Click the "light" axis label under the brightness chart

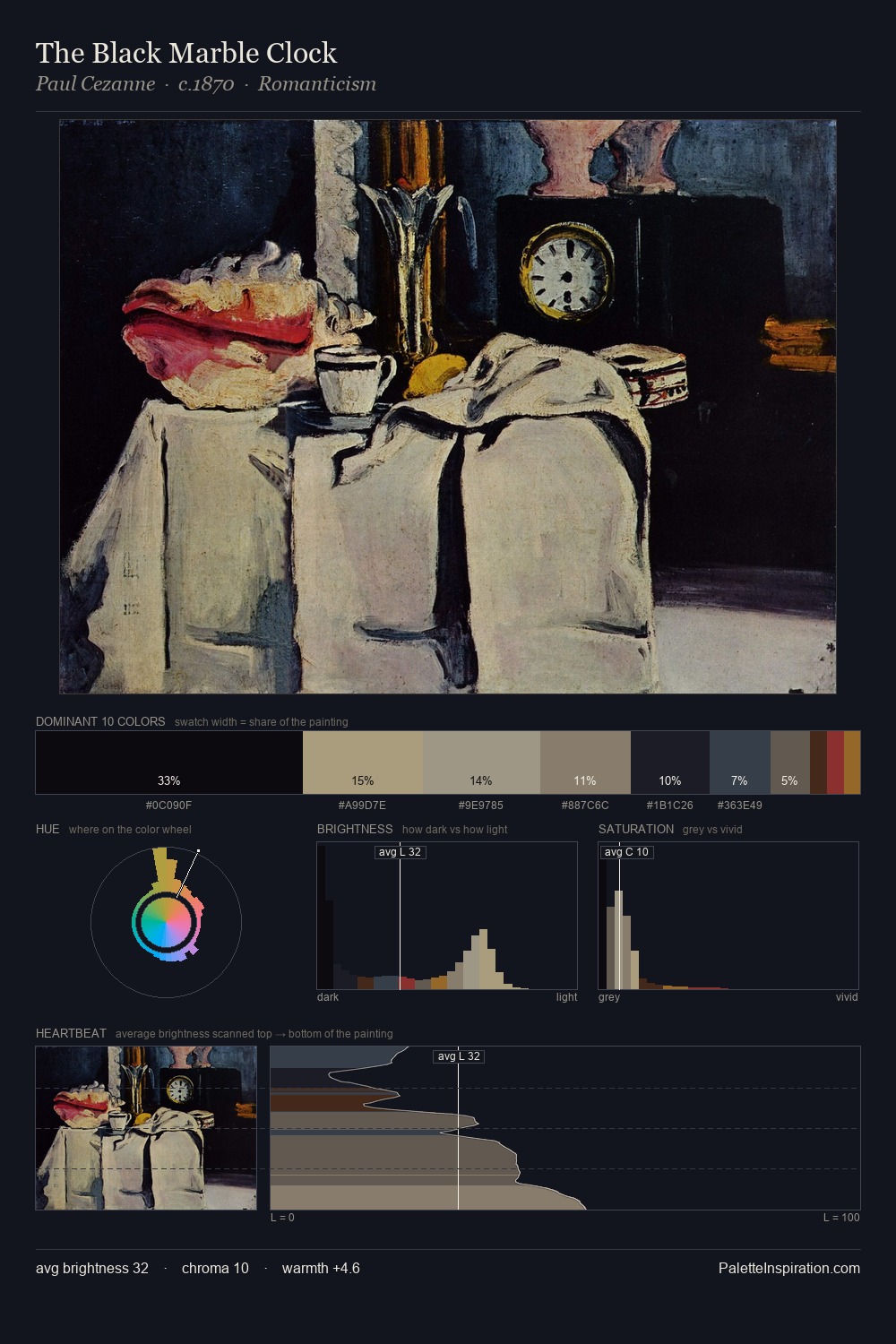(566, 997)
